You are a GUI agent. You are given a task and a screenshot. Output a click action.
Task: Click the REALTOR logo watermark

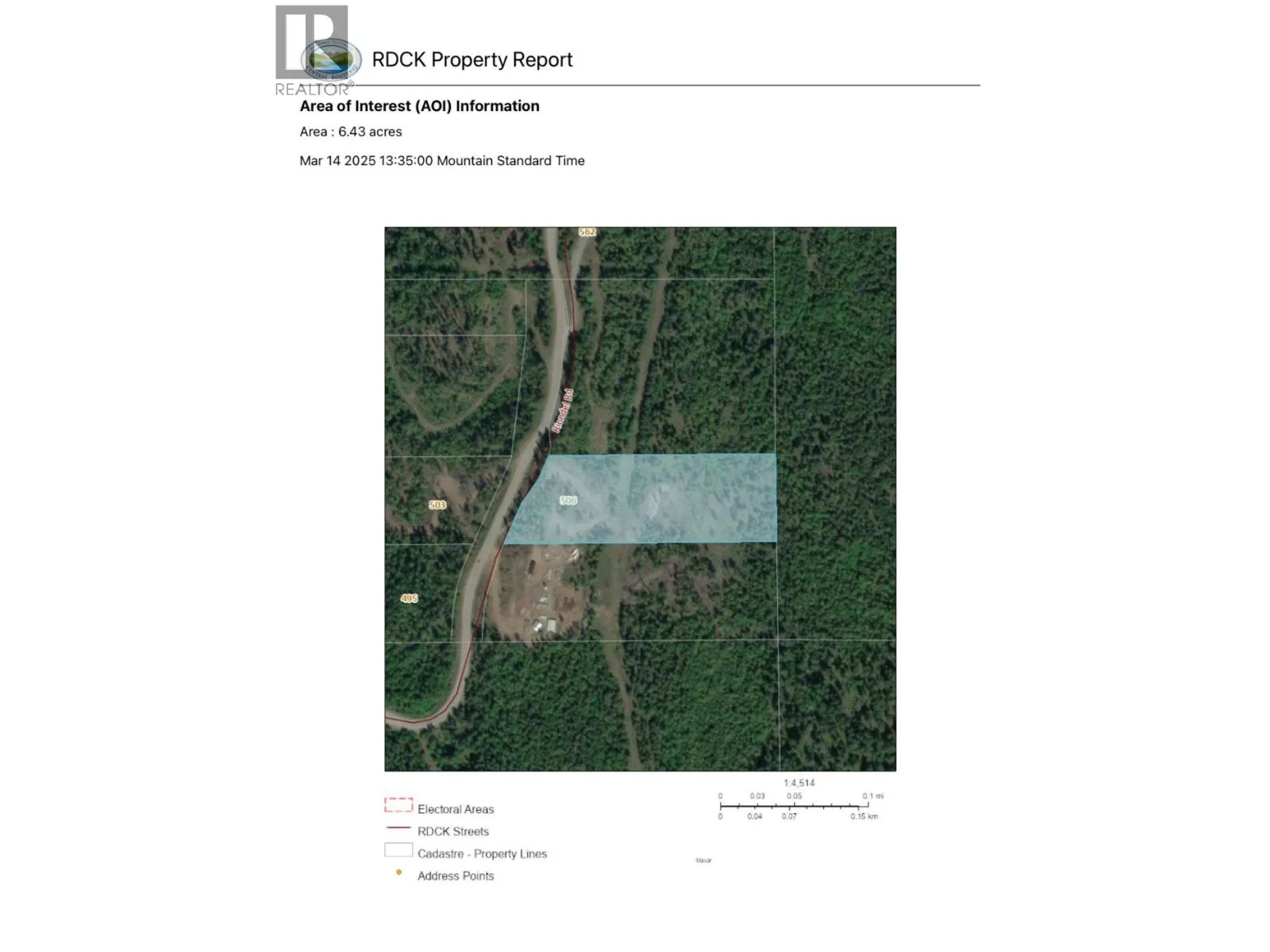click(x=311, y=51)
